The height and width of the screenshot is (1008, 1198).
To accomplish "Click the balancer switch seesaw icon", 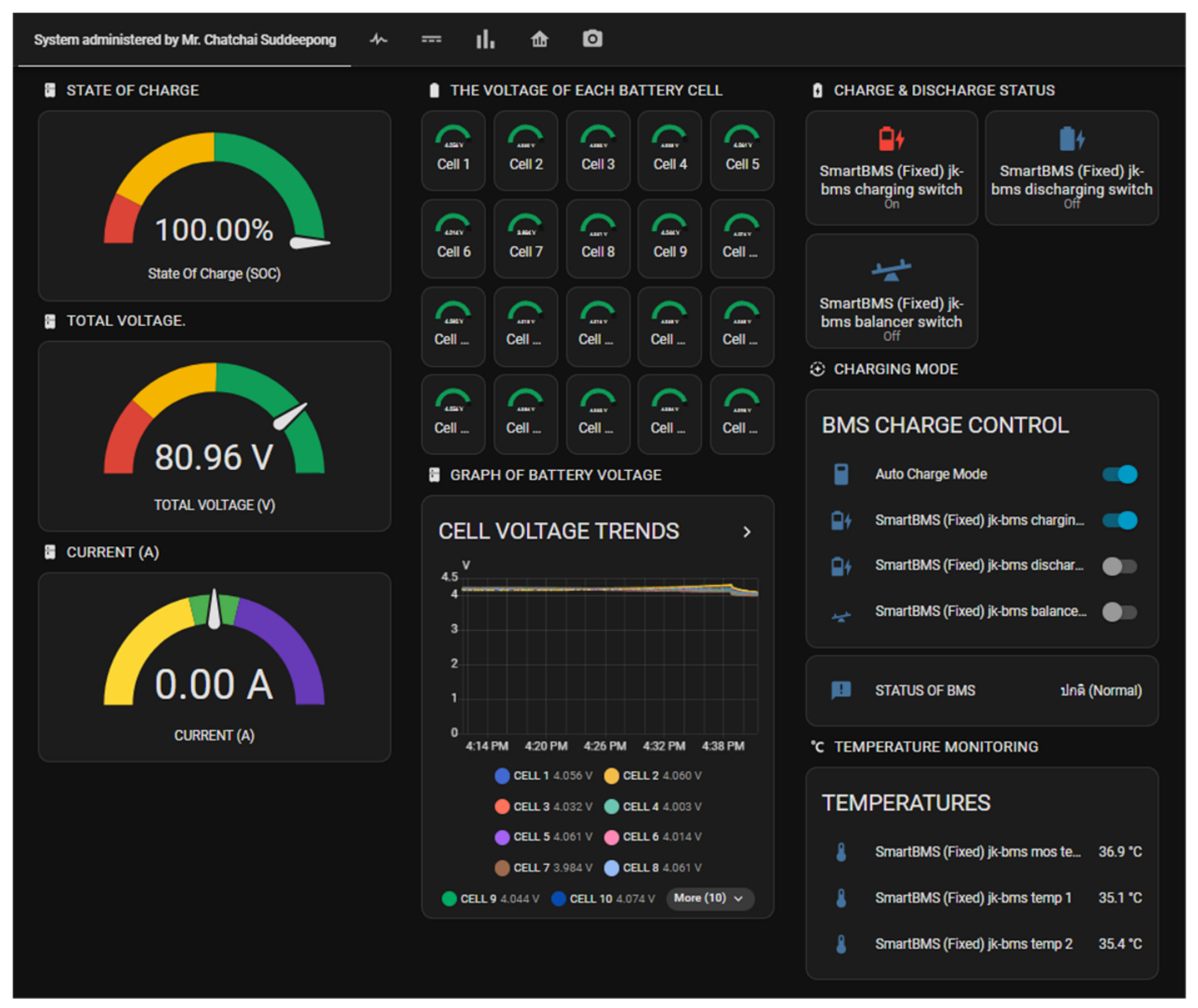I will point(891,270).
